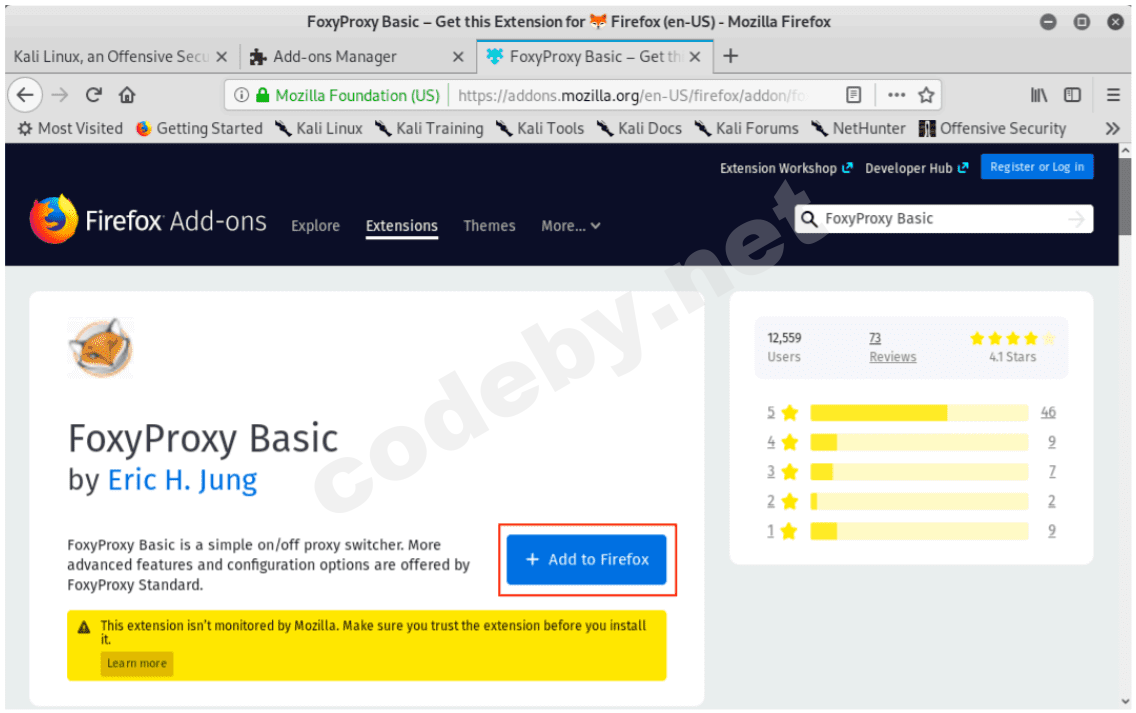The image size is (1136, 713).
Task: Close the Kali Linux tab
Action: tap(222, 57)
